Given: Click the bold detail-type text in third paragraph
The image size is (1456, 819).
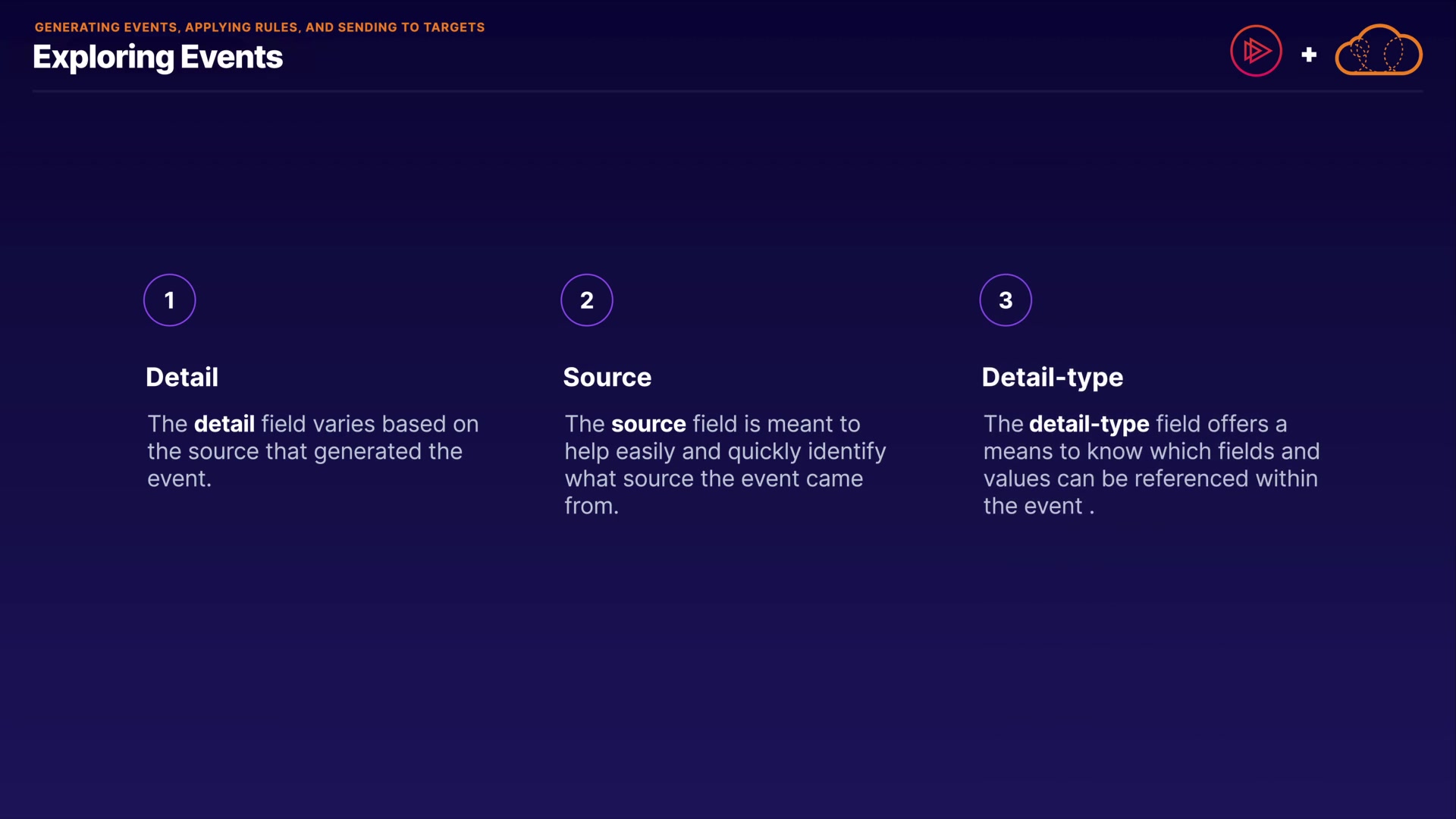Looking at the screenshot, I should (x=1089, y=424).
